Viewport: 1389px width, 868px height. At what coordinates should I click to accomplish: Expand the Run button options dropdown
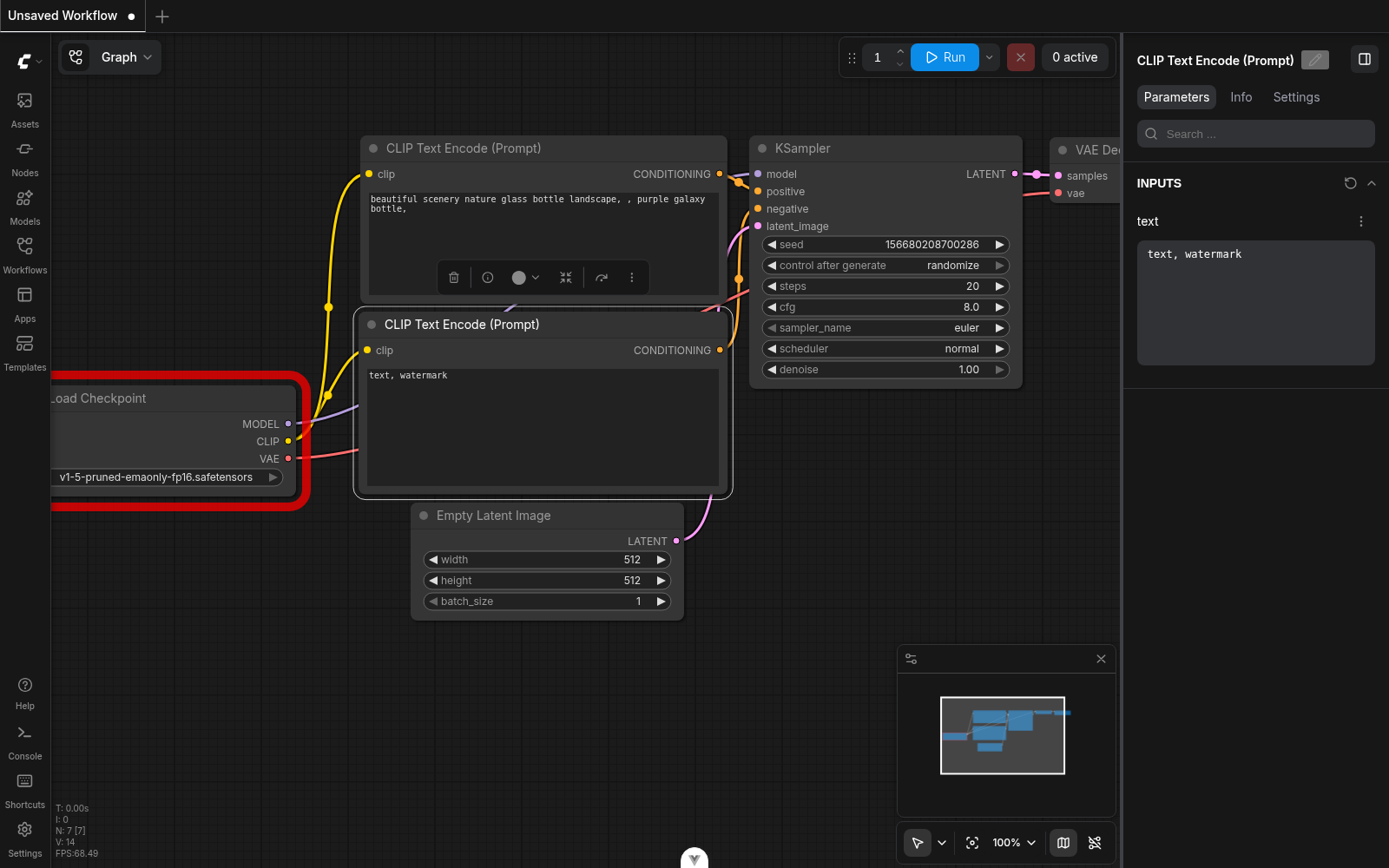point(990,57)
